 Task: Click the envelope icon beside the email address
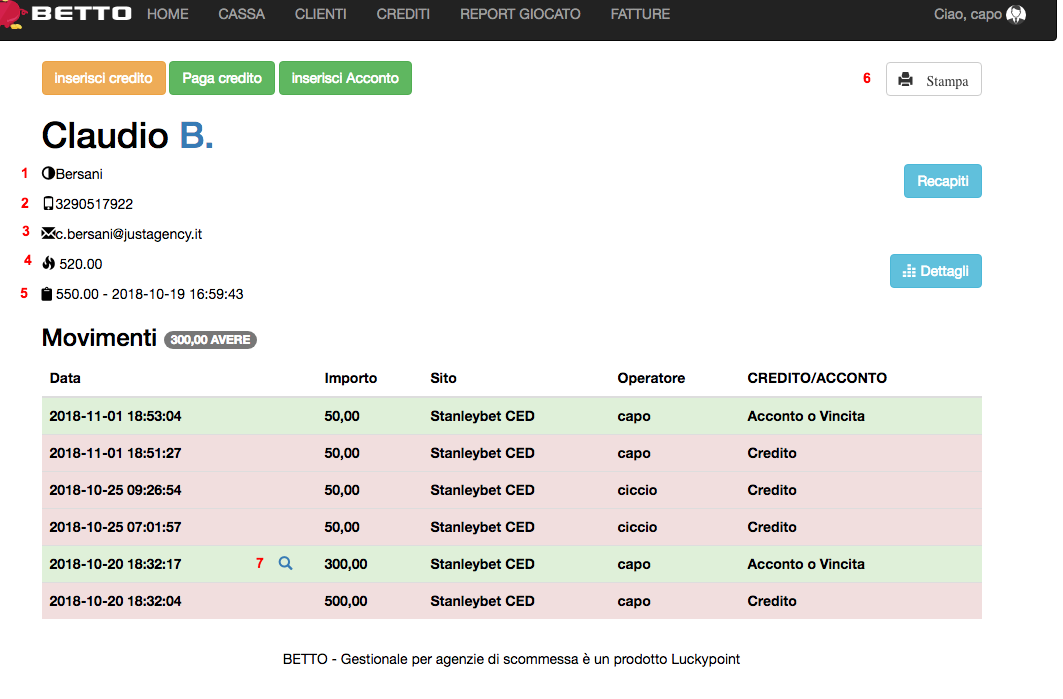(48, 234)
